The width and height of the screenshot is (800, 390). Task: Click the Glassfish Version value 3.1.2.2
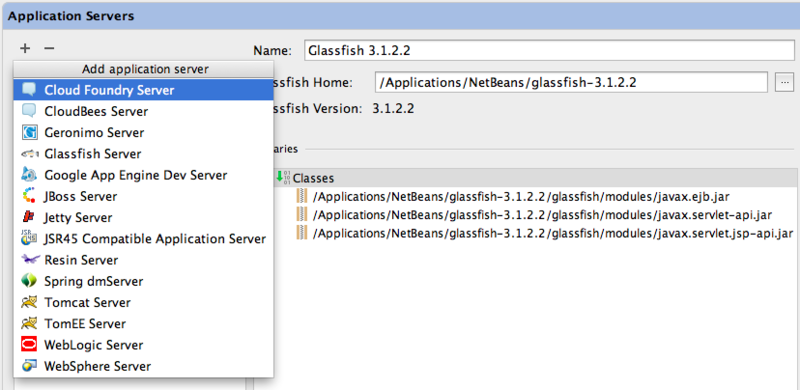point(393,109)
